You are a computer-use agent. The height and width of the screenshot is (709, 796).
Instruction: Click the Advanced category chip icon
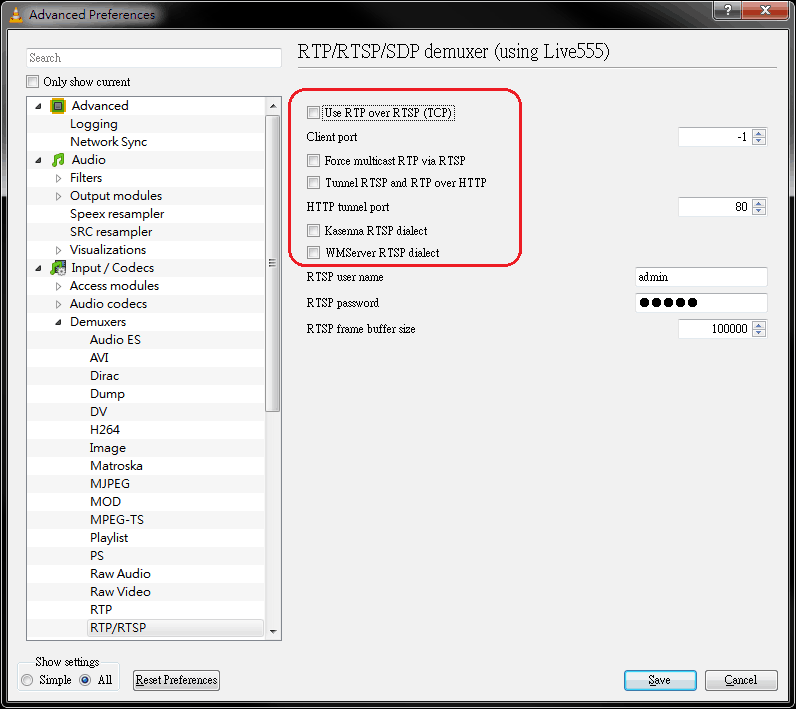[x=58, y=106]
